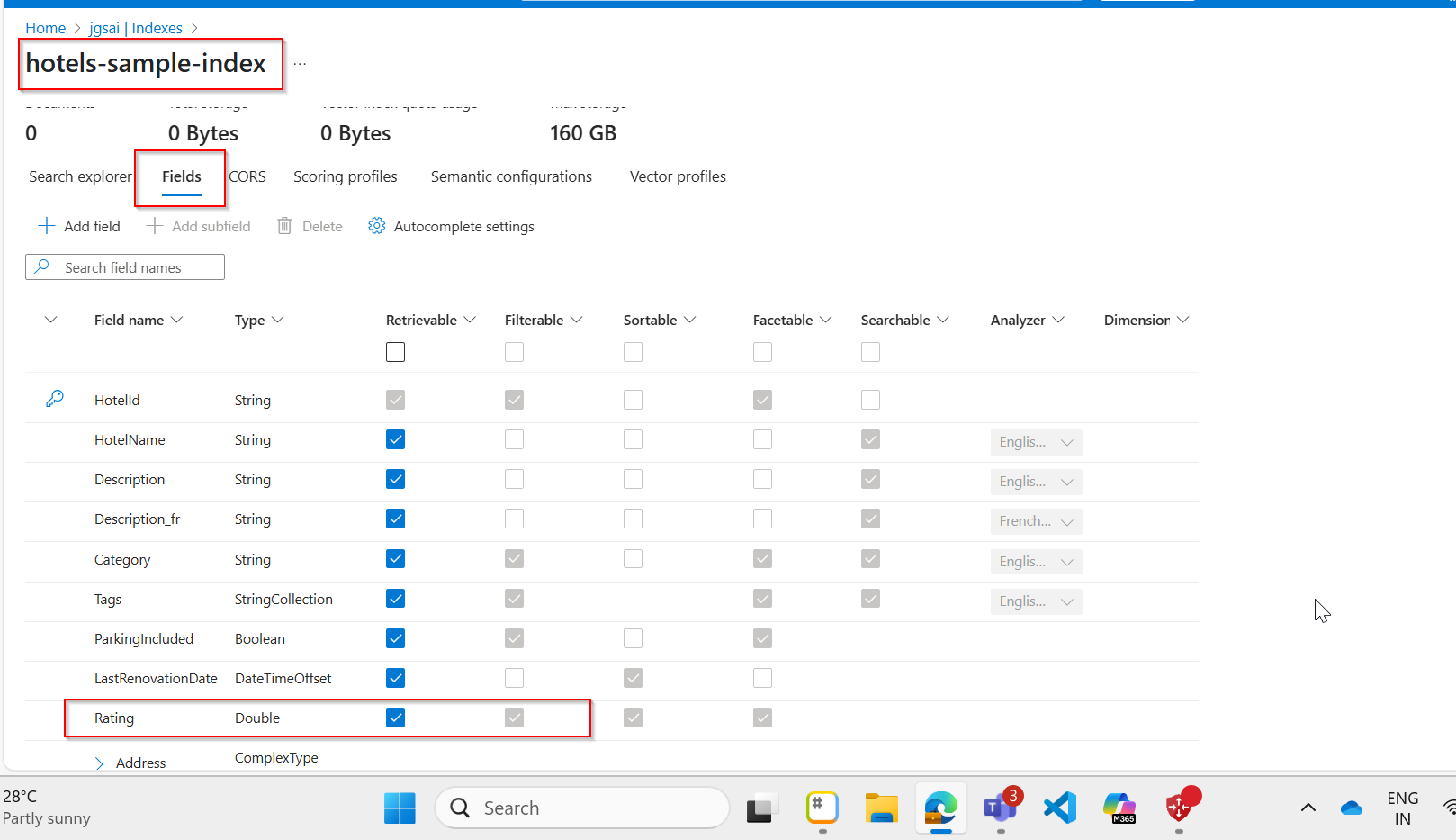This screenshot has height=840, width=1456.
Task: Open the yellow hashtag notes app on taskbar
Action: pos(822,808)
